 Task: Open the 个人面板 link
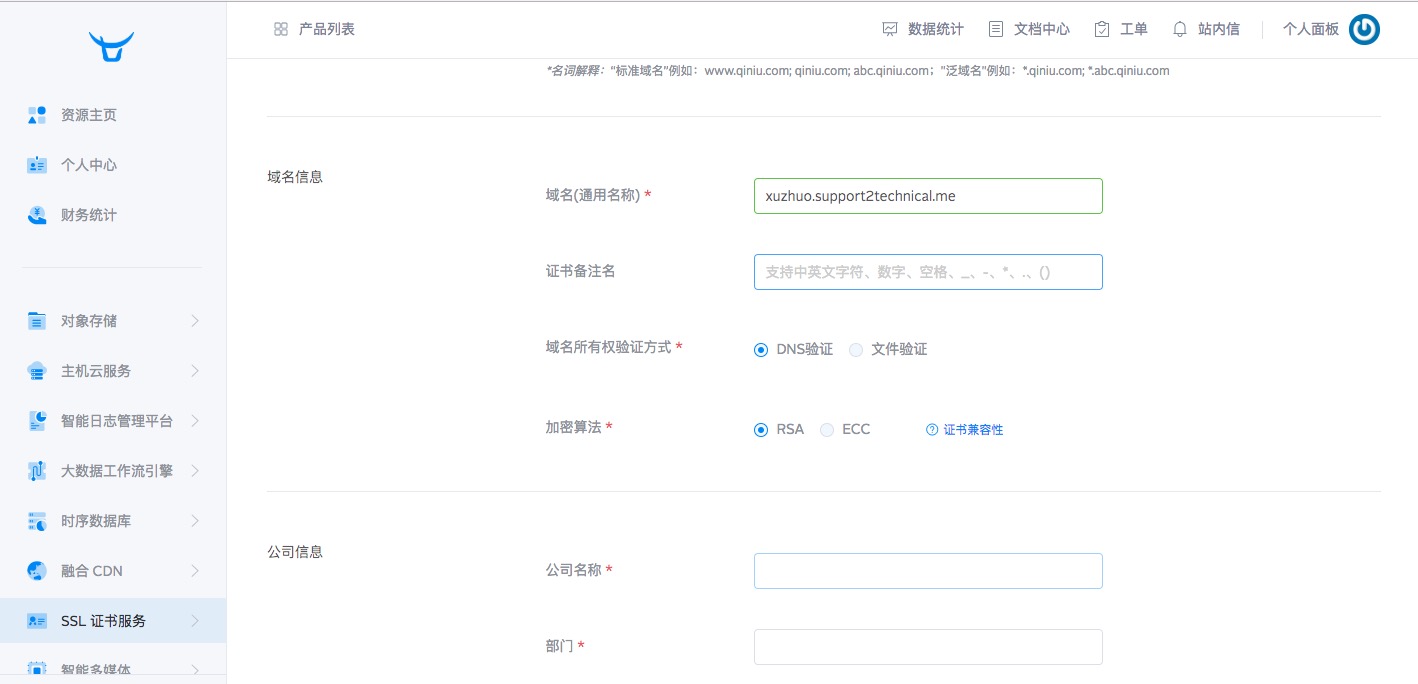pyautogui.click(x=1310, y=29)
